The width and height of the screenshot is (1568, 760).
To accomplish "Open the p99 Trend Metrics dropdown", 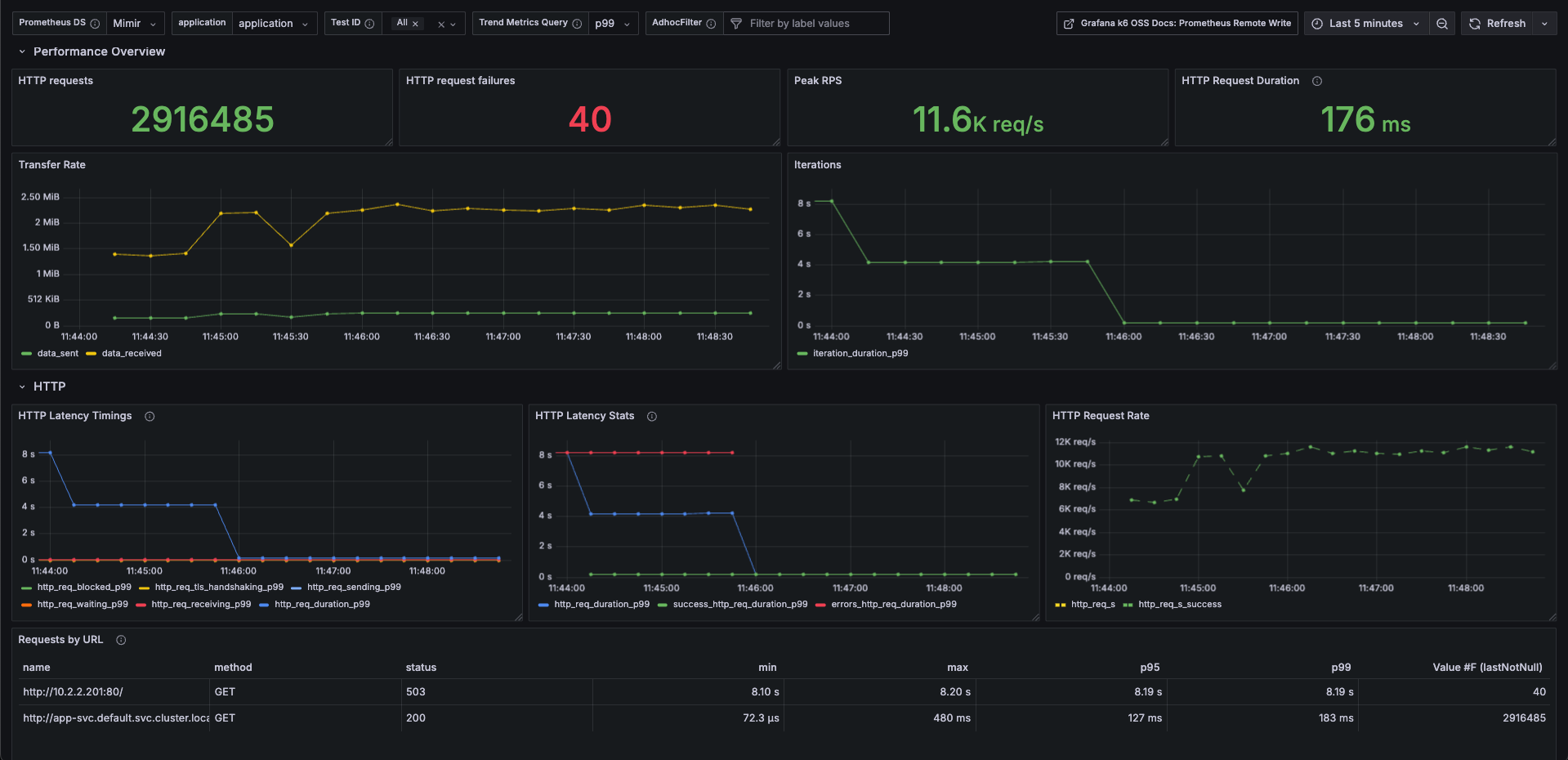I will click(612, 24).
